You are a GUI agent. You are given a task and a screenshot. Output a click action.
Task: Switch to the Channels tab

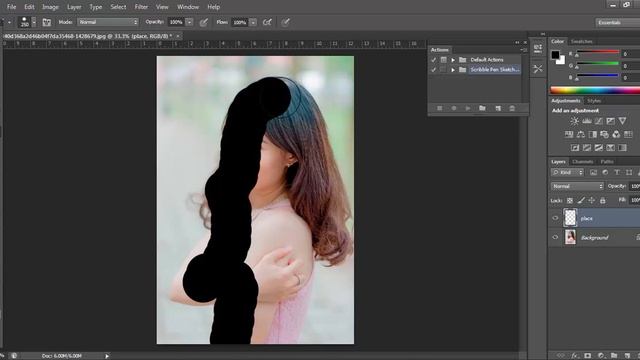click(x=582, y=162)
